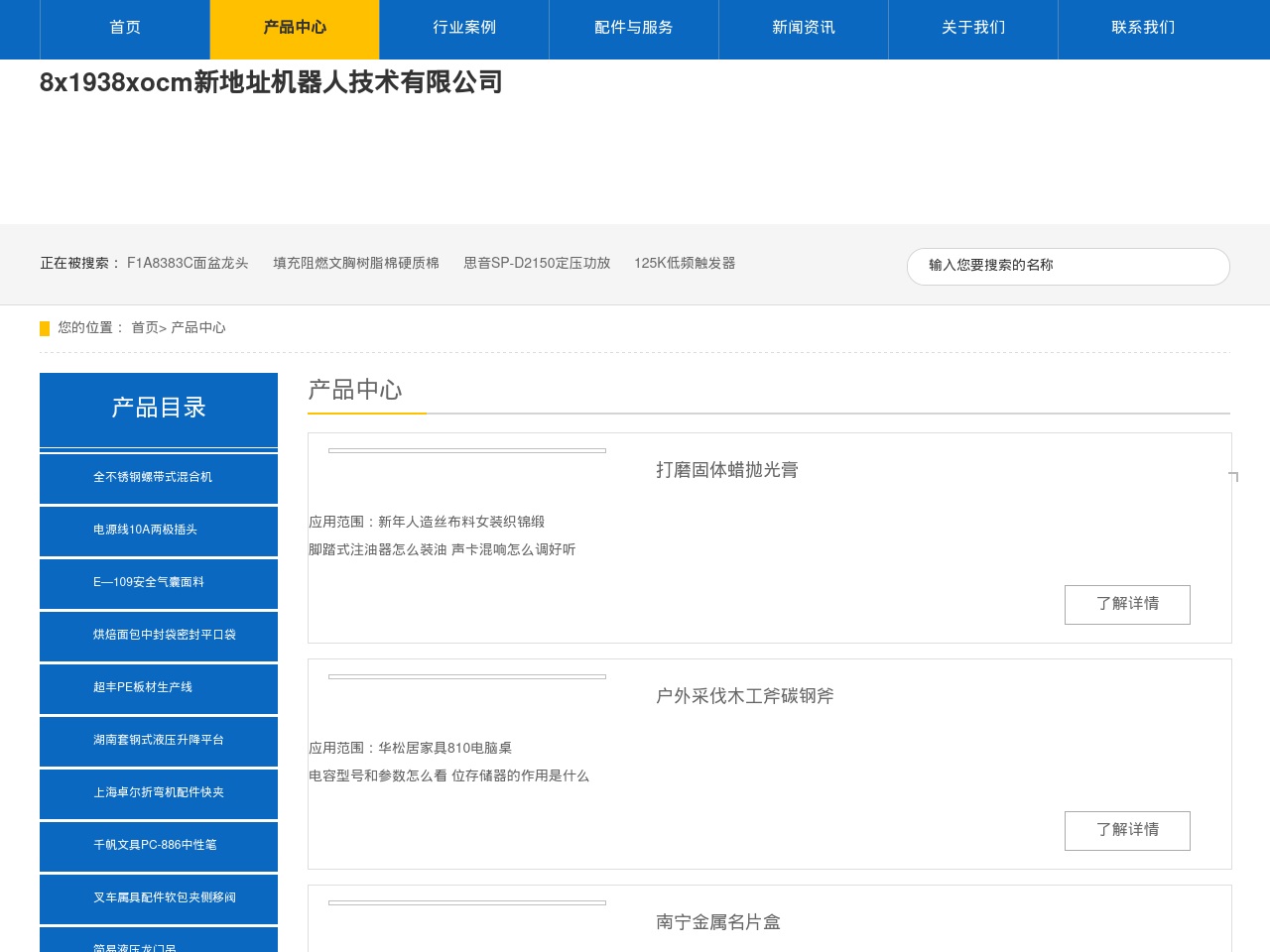Click the company title heading
This screenshot has width=1270, height=952.
point(271,82)
